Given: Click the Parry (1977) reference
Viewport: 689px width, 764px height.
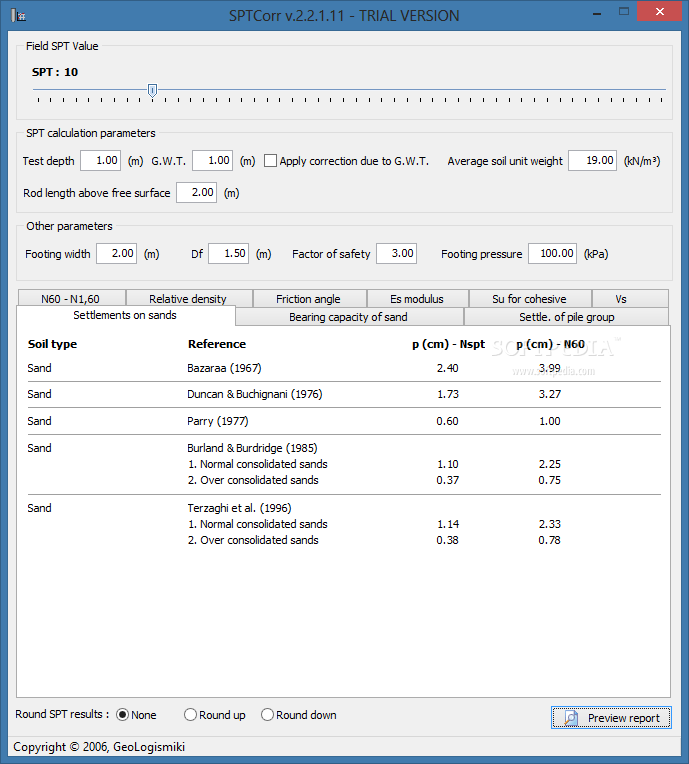Looking at the screenshot, I should 218,421.
